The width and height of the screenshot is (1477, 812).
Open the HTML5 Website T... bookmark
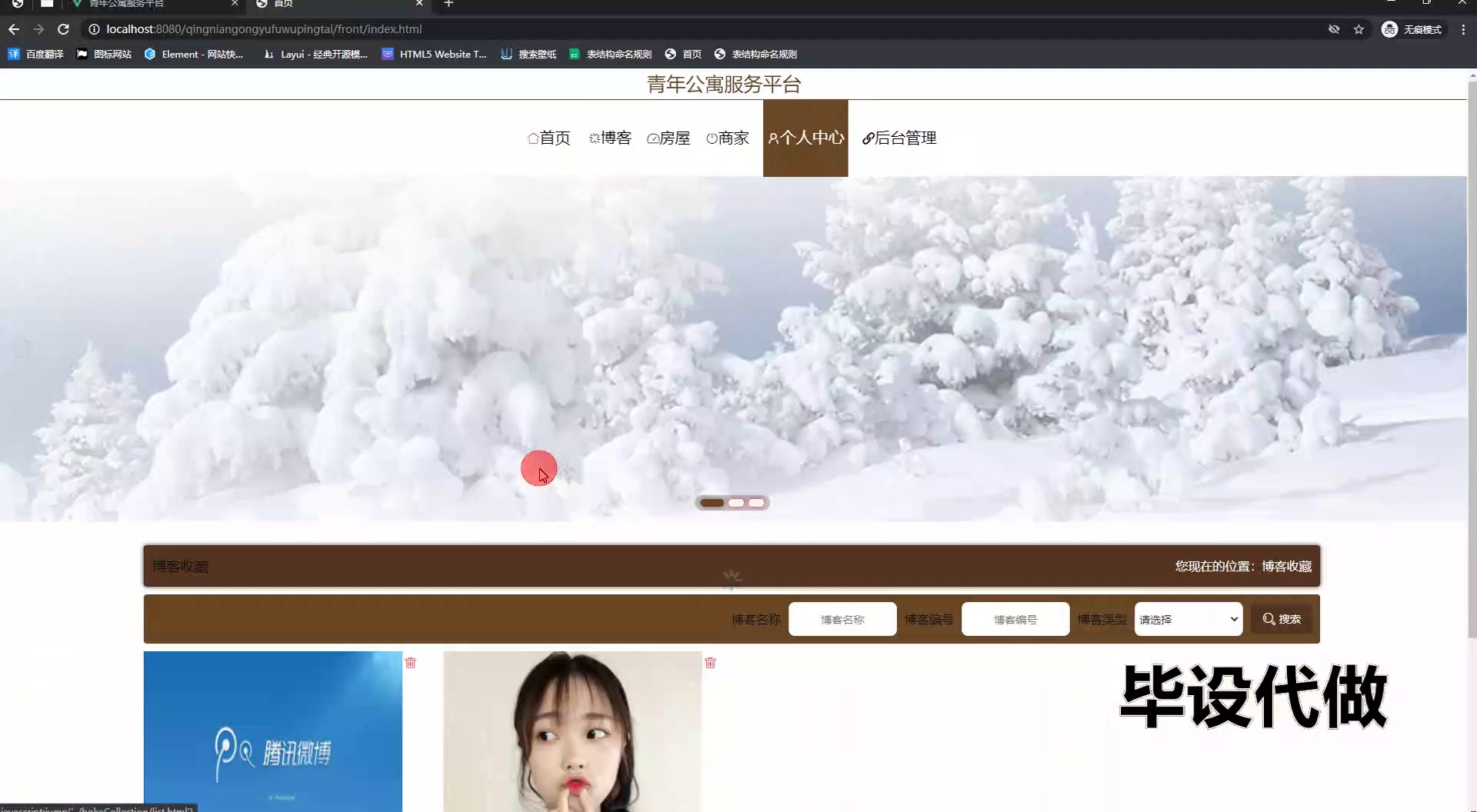pos(434,54)
